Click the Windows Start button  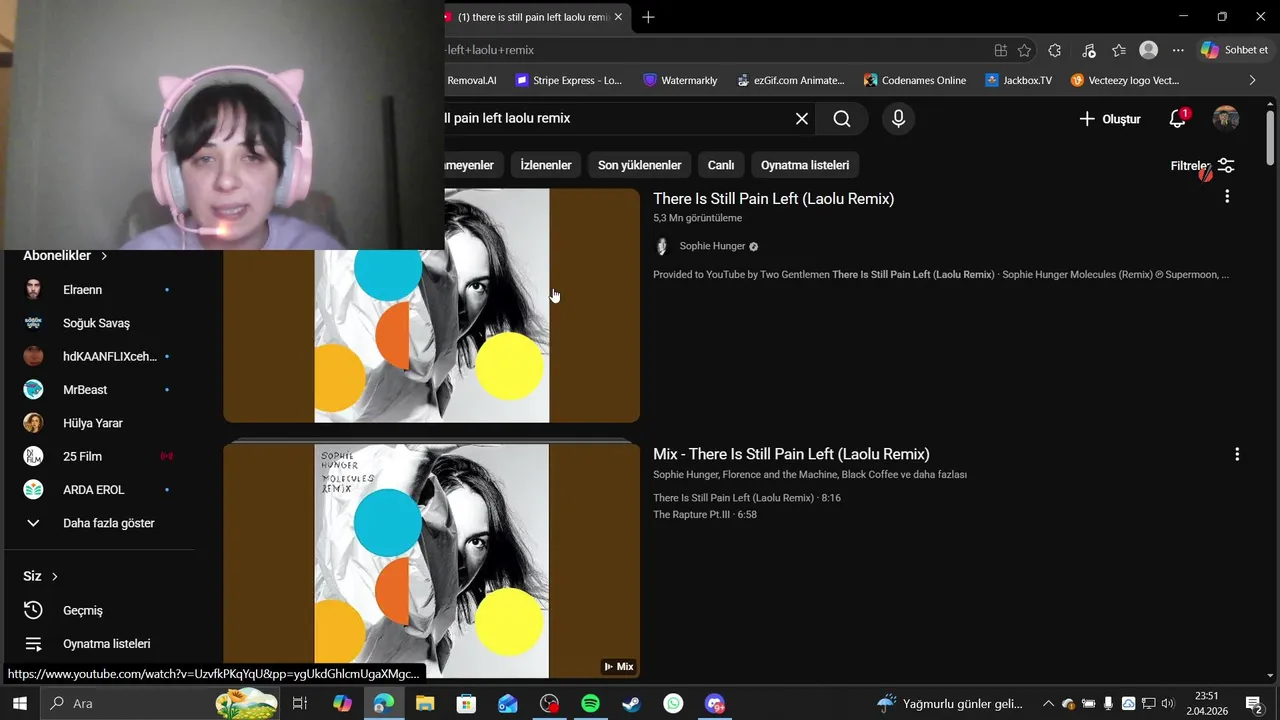[x=19, y=704]
